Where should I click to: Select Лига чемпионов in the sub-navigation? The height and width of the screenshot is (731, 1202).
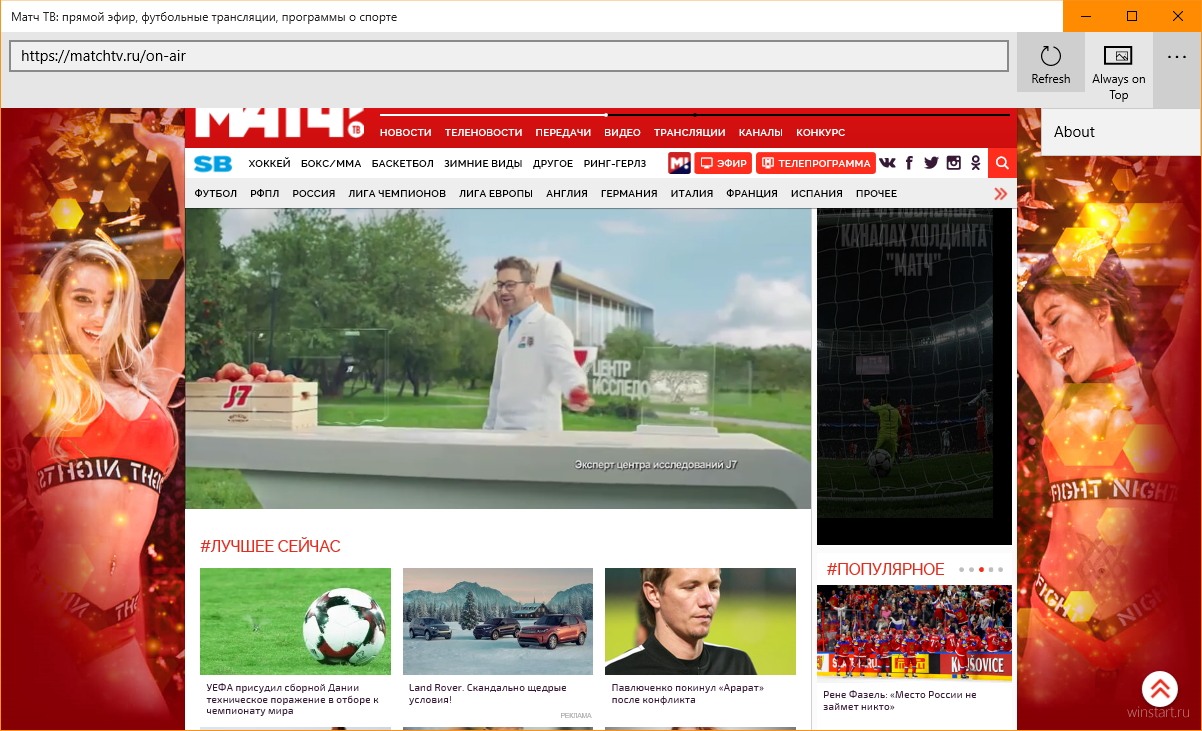click(397, 193)
